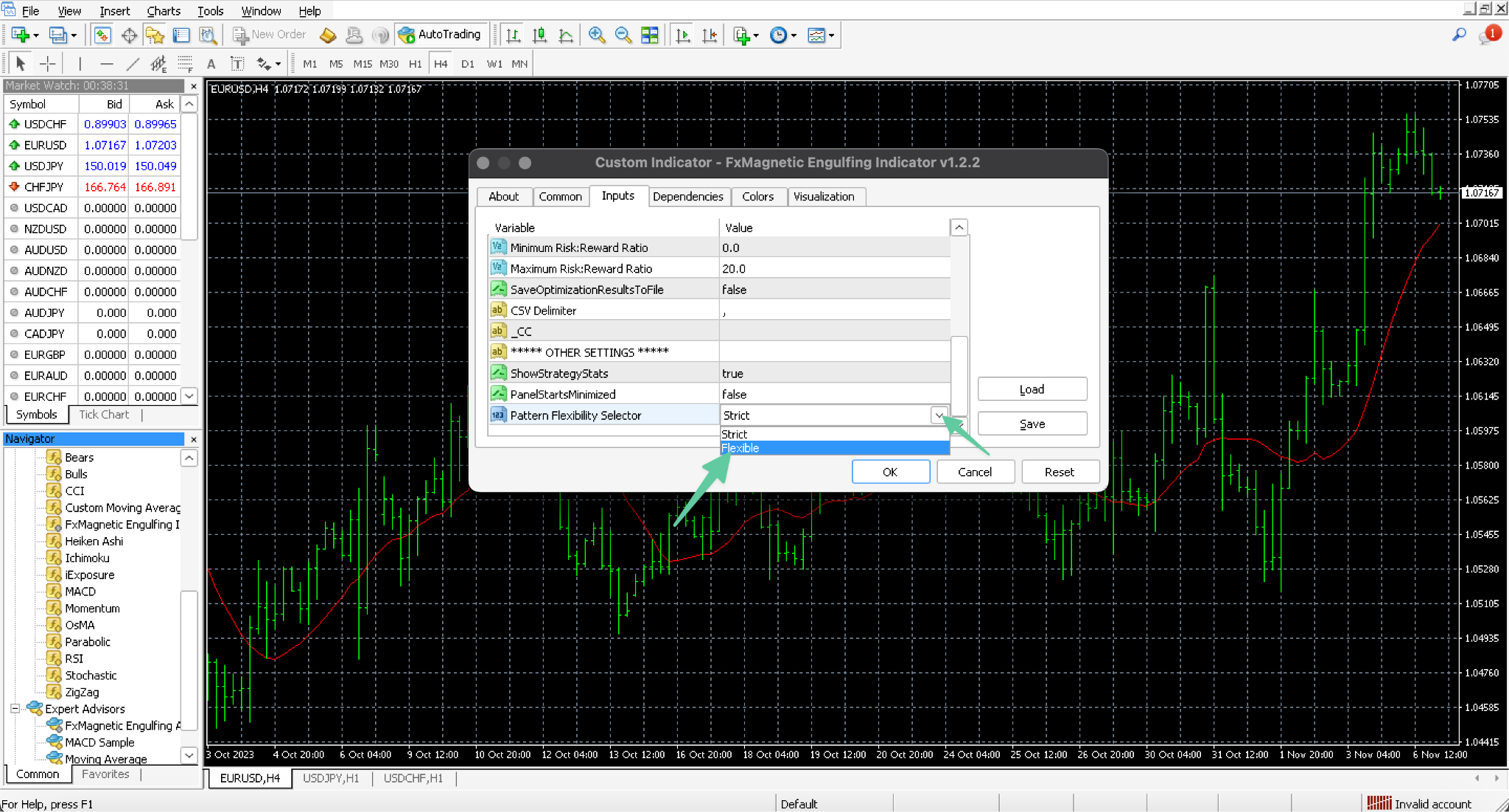
Task: Switch chart to Line Chart mode
Action: click(566, 35)
